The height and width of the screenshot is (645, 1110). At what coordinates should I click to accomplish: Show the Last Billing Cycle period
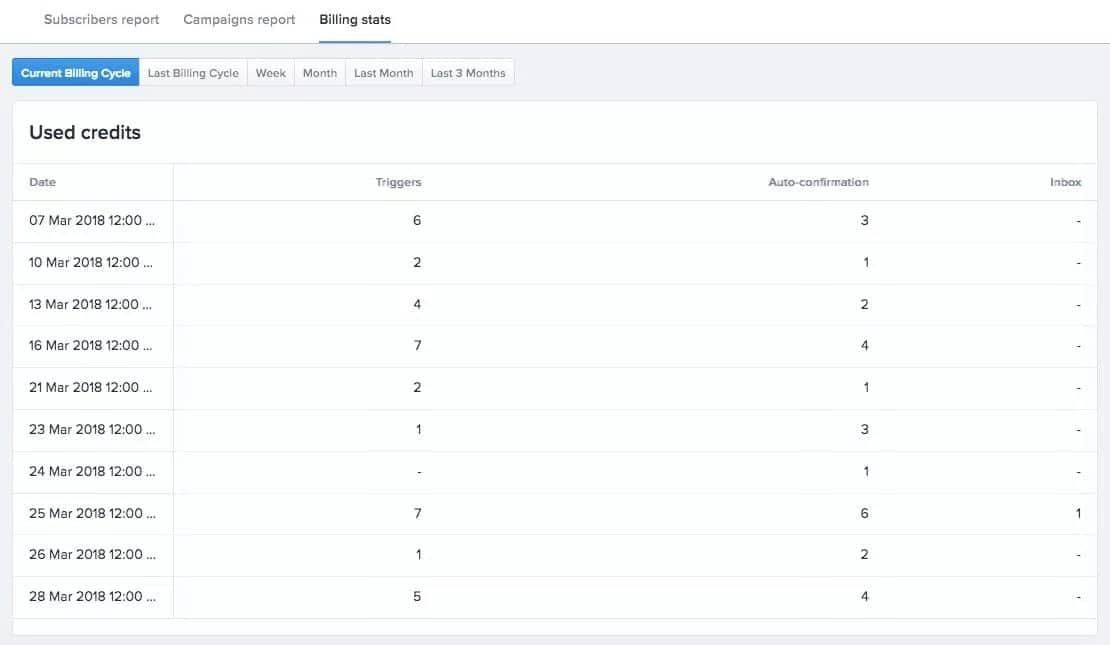[193, 73]
